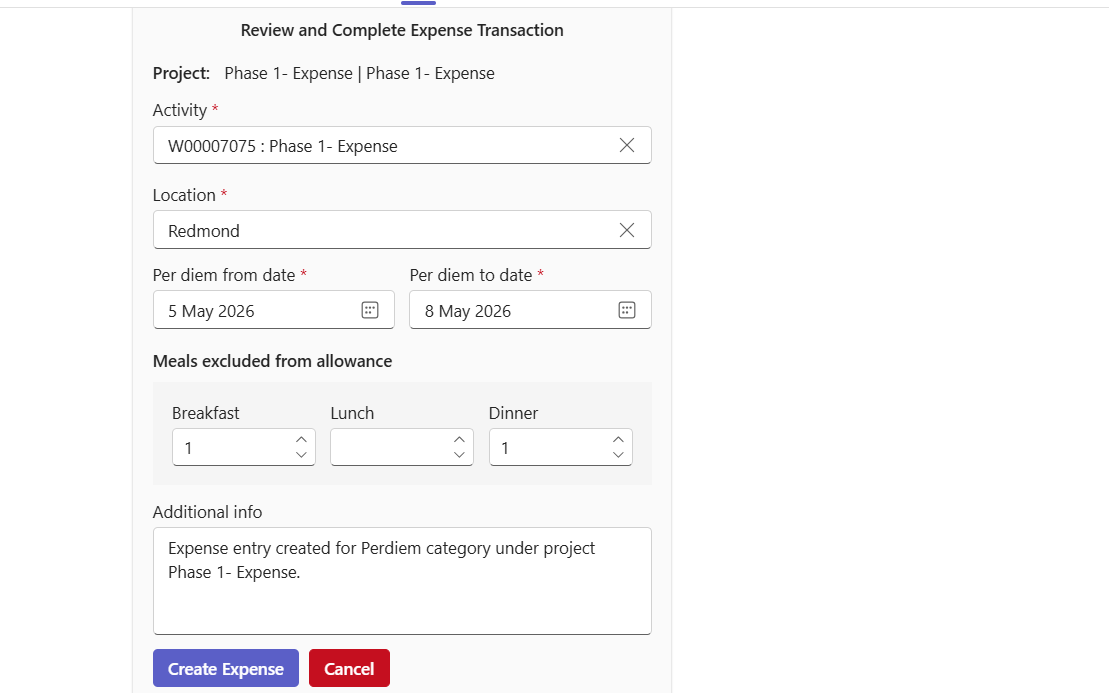Click the Dinner number field
Image resolution: width=1109 pixels, height=693 pixels.
coord(549,447)
